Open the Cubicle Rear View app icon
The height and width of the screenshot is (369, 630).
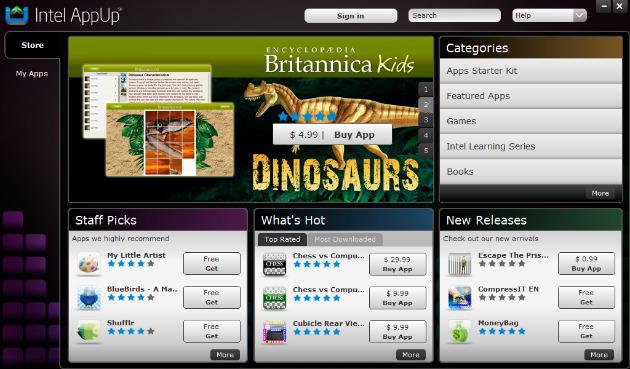pyautogui.click(x=274, y=332)
